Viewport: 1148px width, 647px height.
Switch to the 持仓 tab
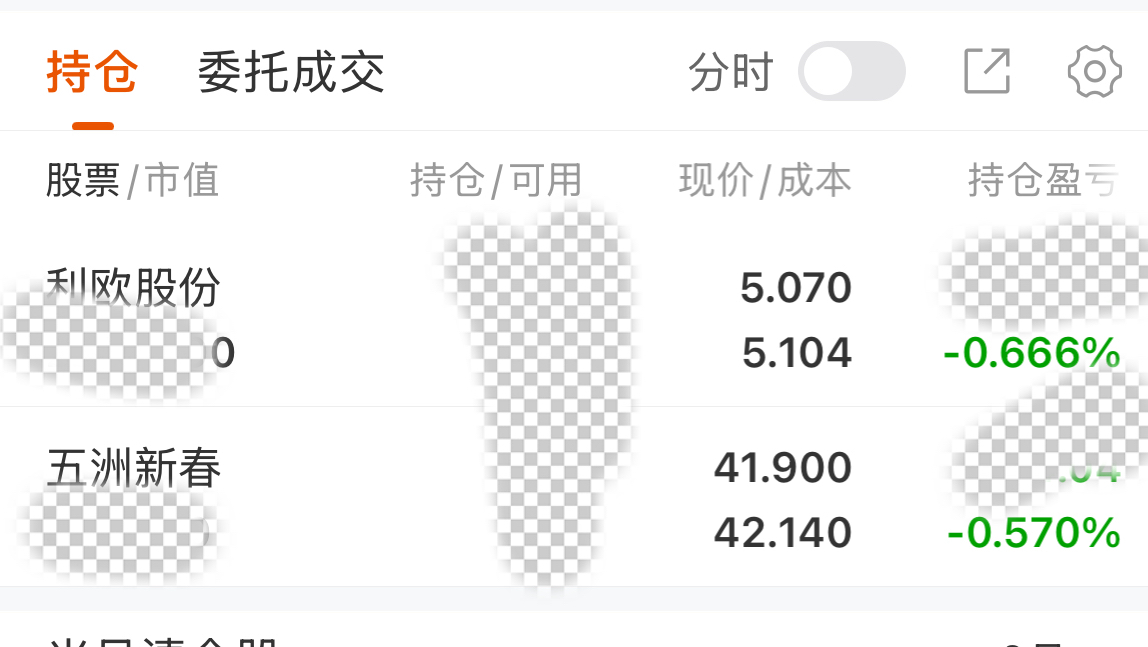tap(92, 72)
